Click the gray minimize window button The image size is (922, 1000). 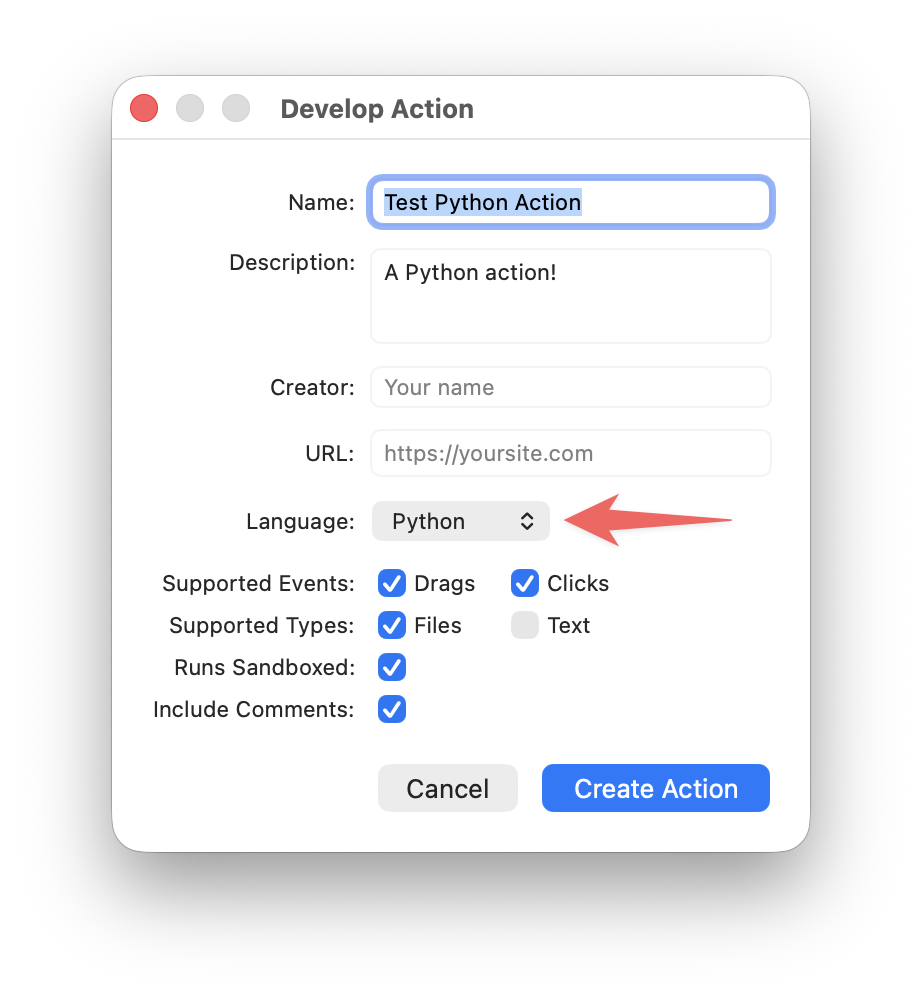tap(190, 108)
